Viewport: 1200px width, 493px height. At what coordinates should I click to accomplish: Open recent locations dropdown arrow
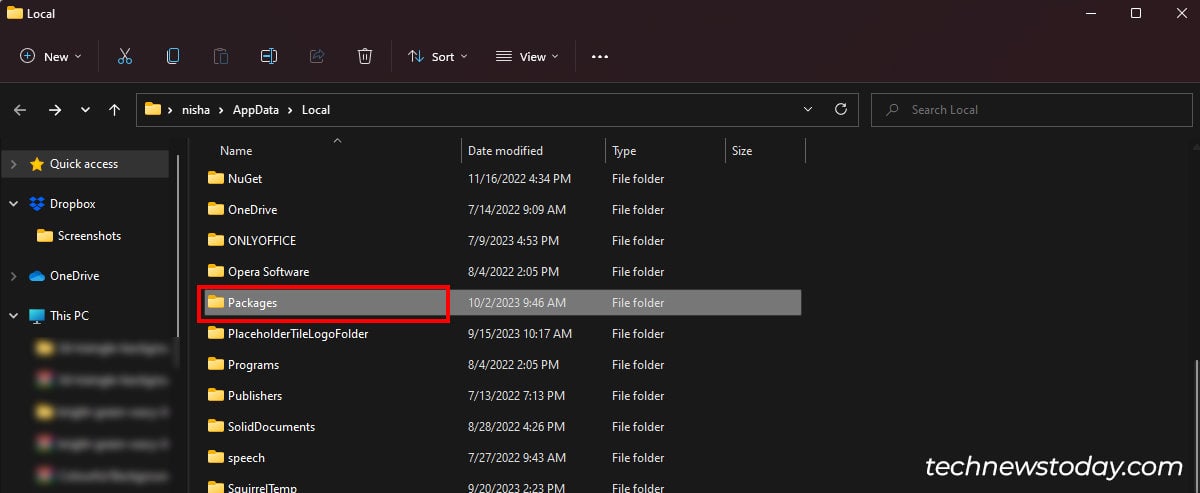(x=85, y=110)
